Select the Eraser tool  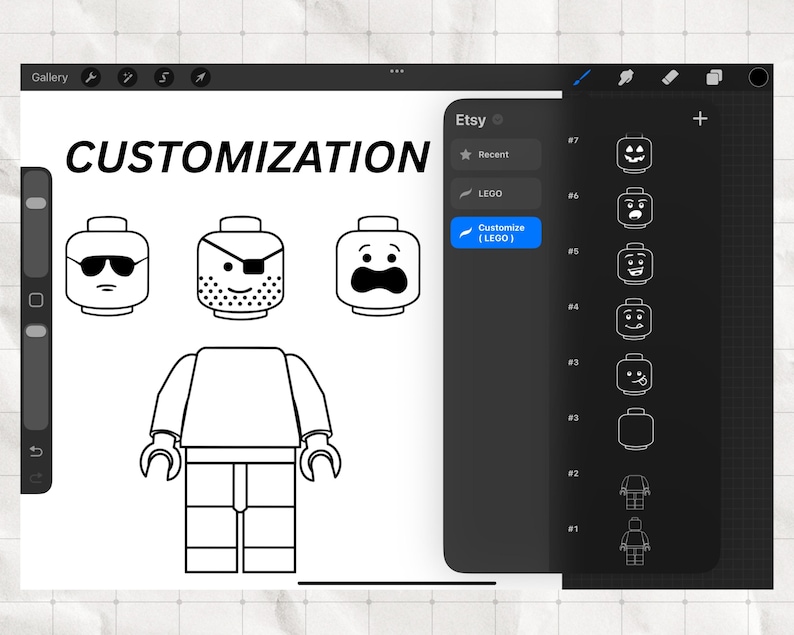tap(670, 77)
